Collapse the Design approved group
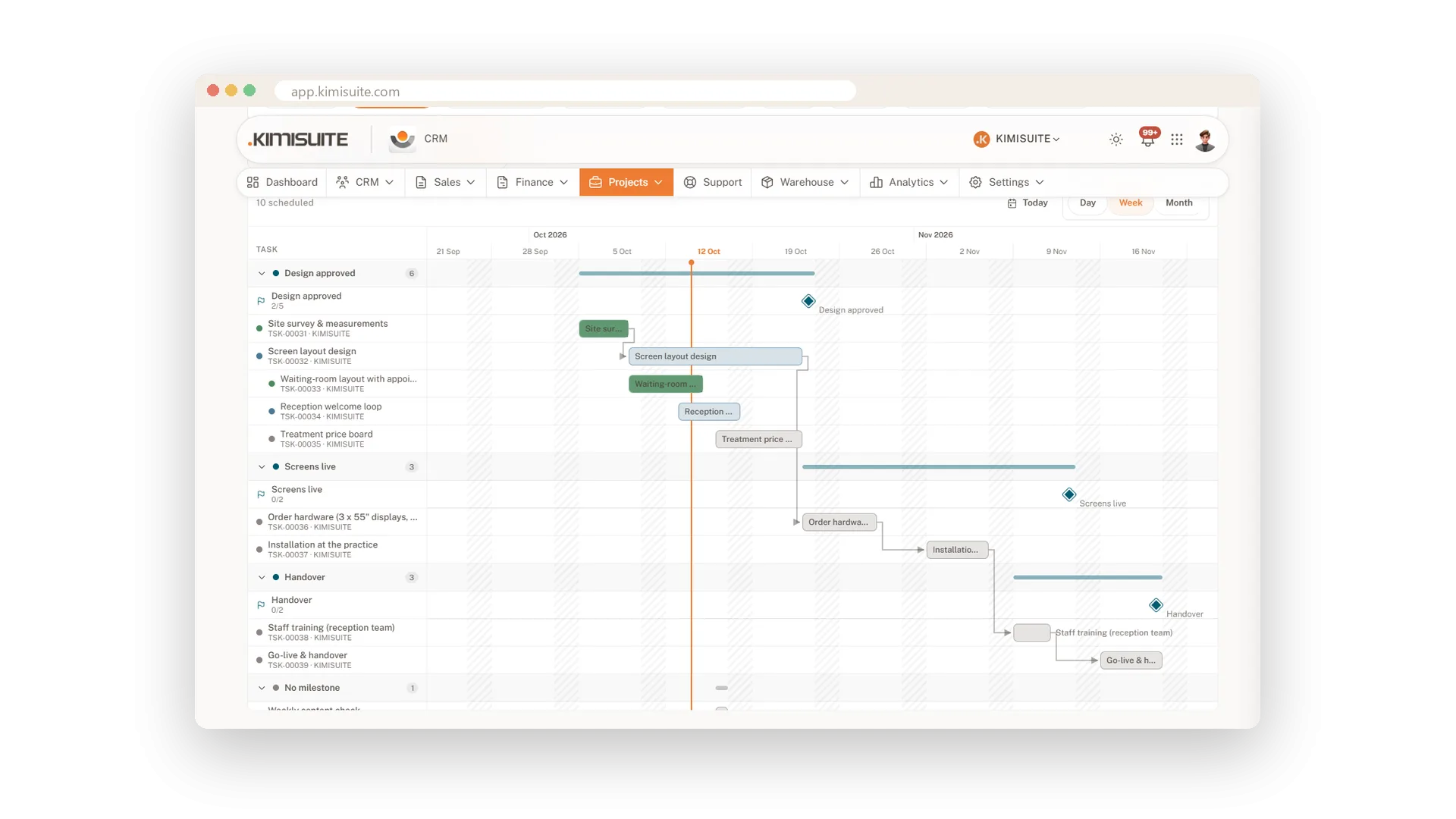The width and height of the screenshot is (1456, 819). 262,274
